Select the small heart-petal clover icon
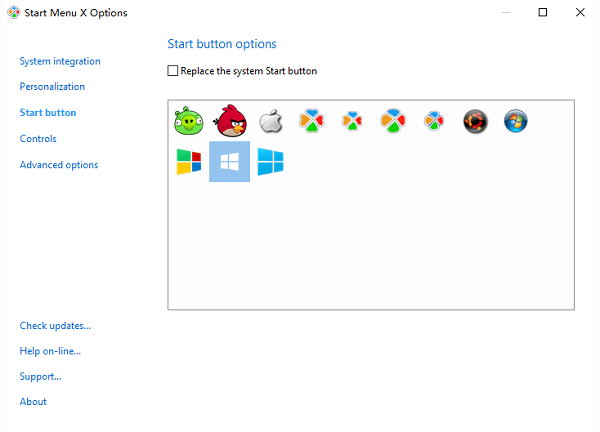This screenshot has width=600, height=432. coord(352,121)
